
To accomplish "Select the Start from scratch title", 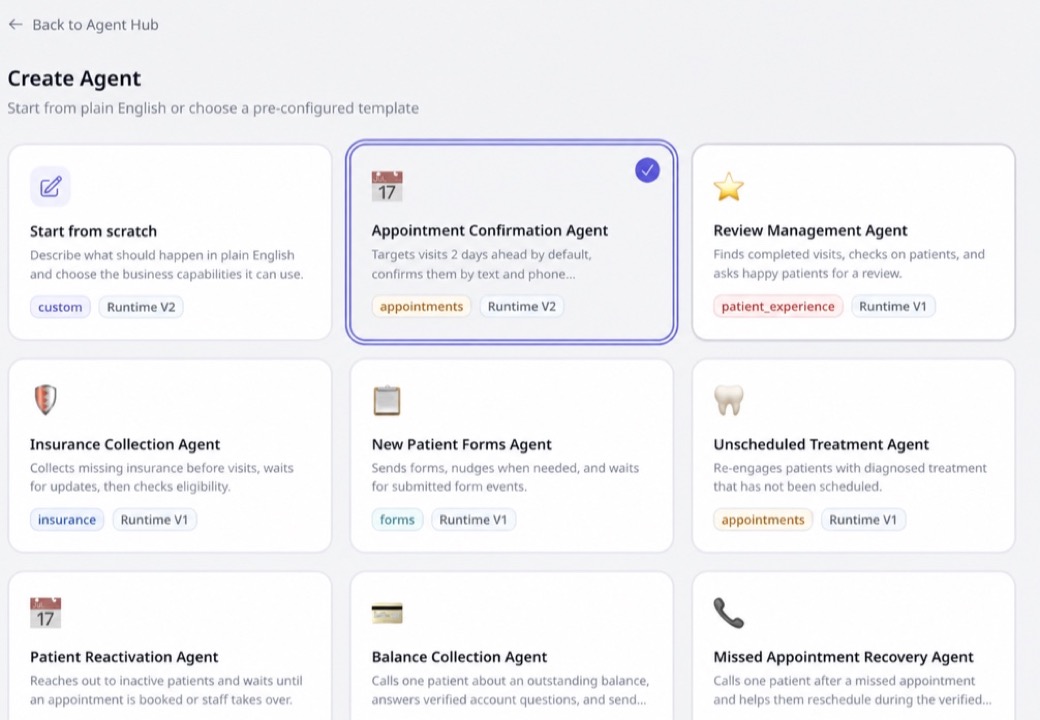I will pyautogui.click(x=94, y=231).
